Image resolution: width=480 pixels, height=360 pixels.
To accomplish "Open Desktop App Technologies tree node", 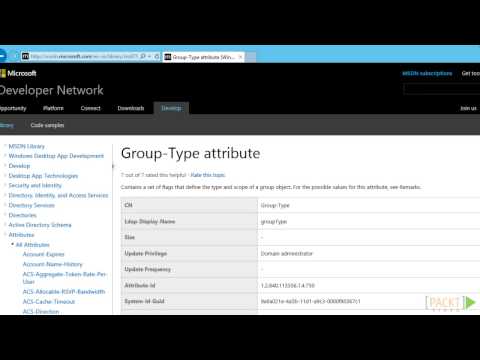I will [43, 176].
